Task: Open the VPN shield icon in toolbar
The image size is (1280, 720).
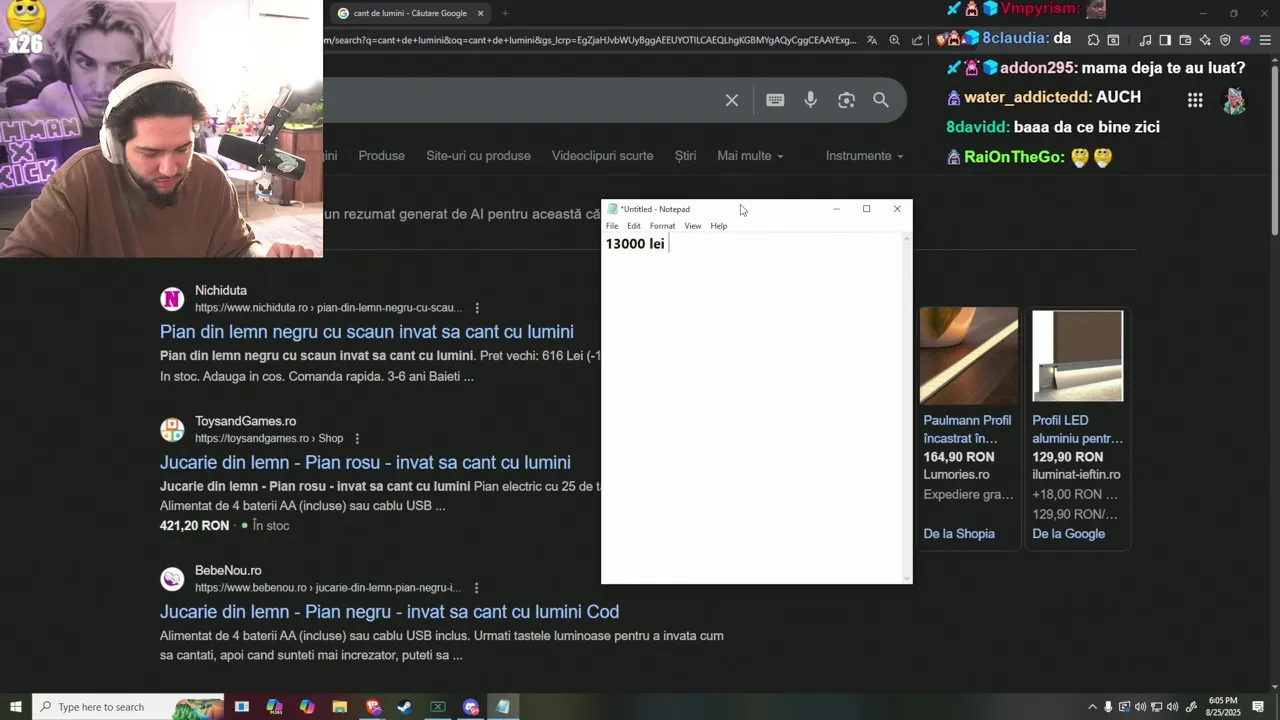Action: pyautogui.click(x=1225, y=40)
